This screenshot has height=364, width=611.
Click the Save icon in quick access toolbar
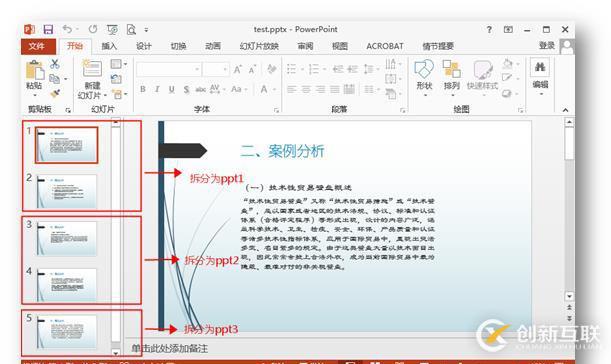pos(48,30)
